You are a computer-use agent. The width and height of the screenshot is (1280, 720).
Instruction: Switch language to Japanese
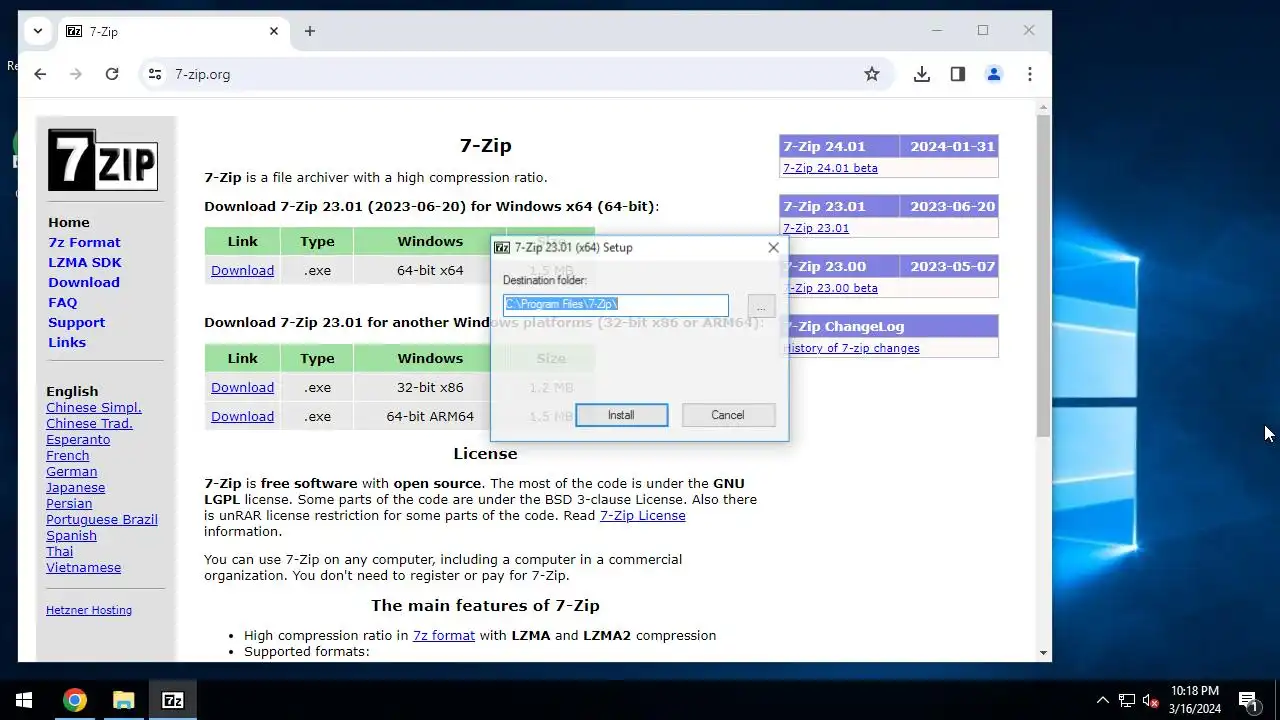(x=75, y=487)
